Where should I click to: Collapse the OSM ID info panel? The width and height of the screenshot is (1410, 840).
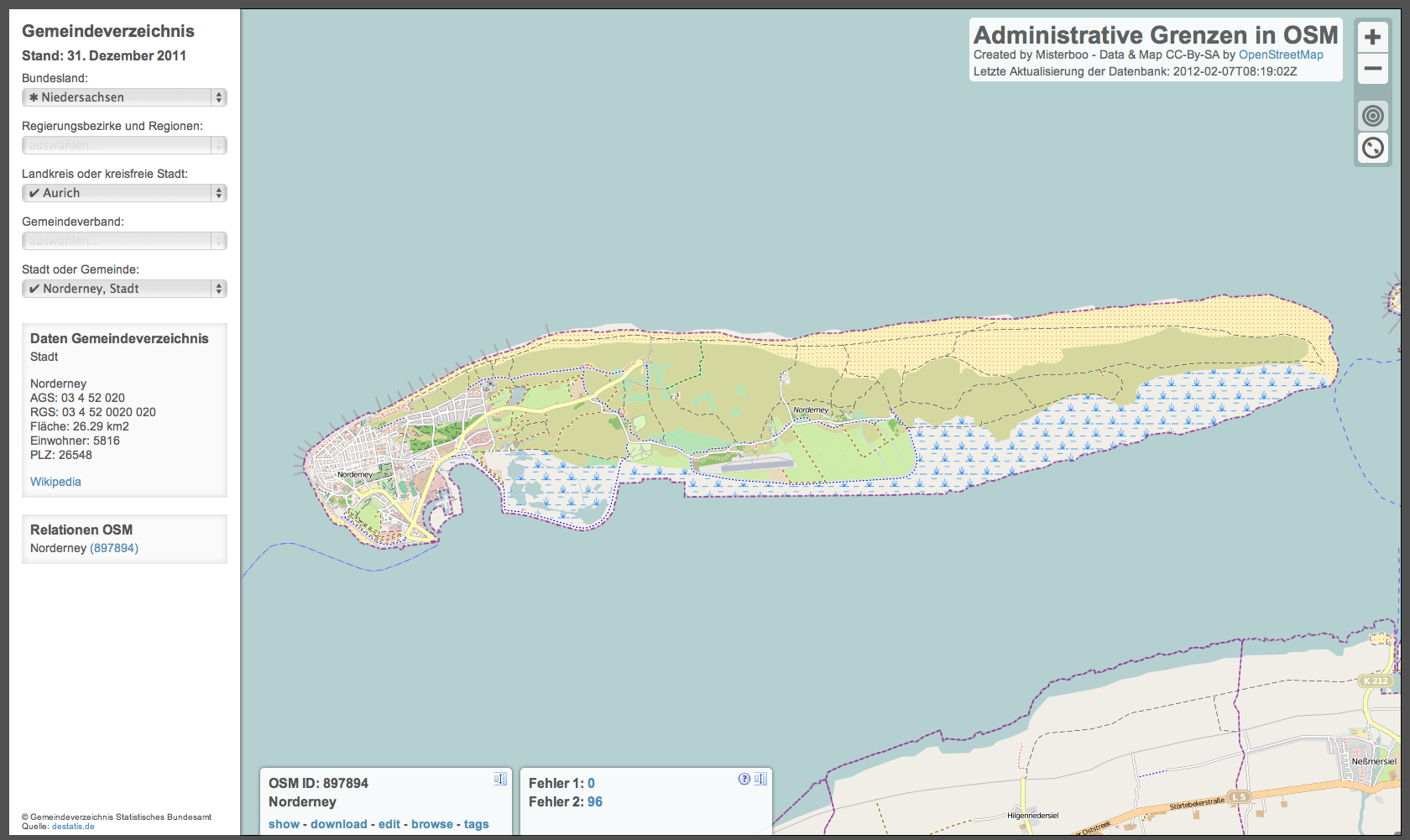tap(500, 779)
